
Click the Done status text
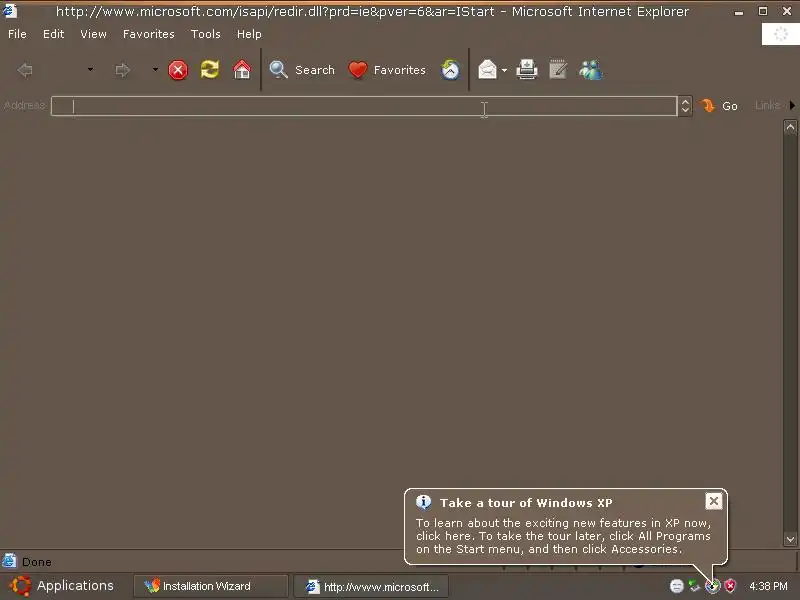37,562
